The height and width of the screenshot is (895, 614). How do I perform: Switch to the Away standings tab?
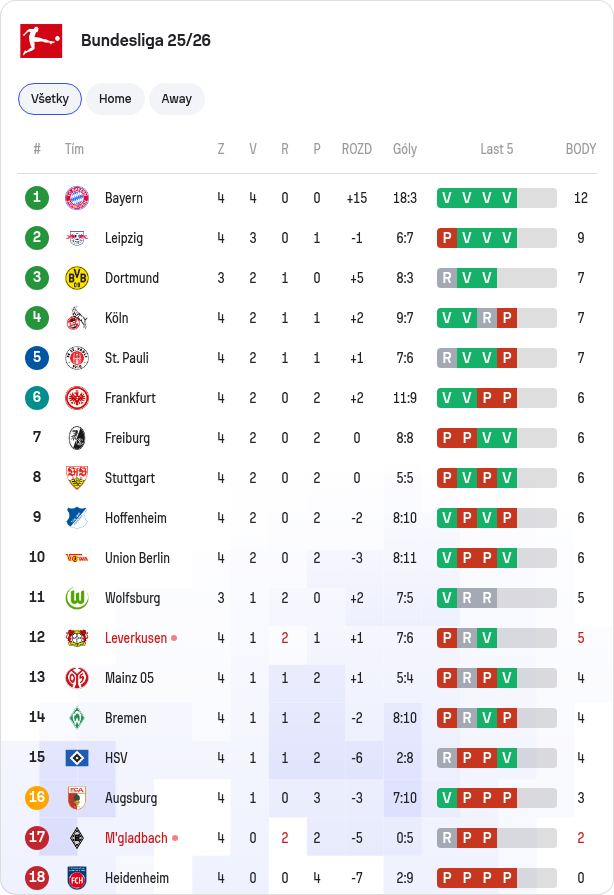(x=177, y=99)
